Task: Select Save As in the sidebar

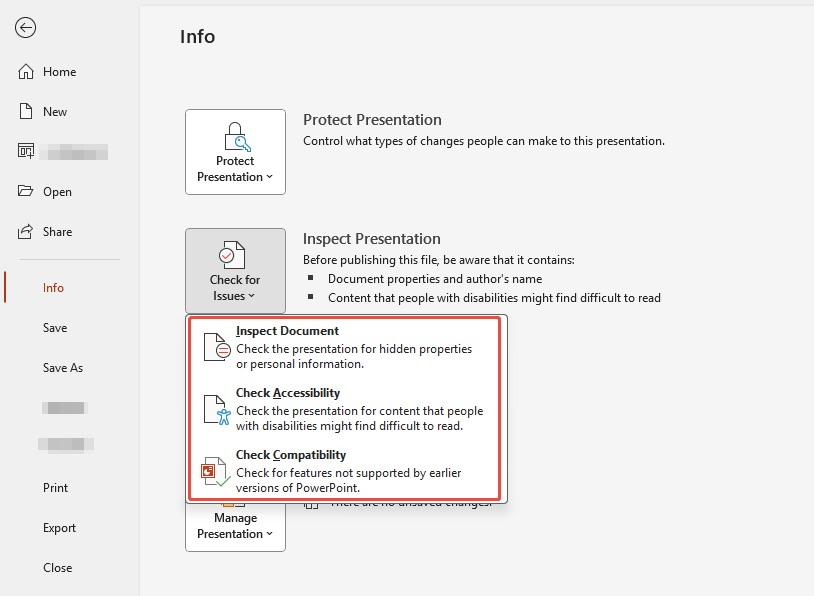Action: 62,367
